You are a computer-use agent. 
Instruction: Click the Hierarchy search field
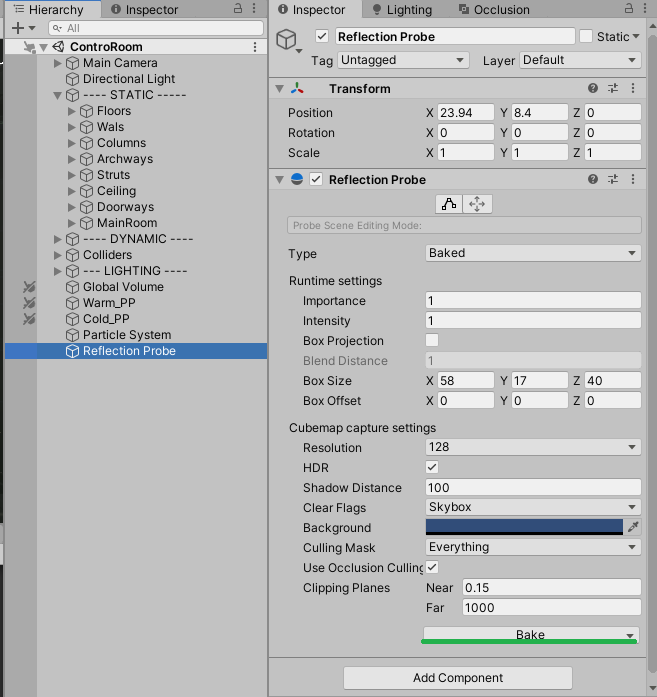click(x=156, y=28)
